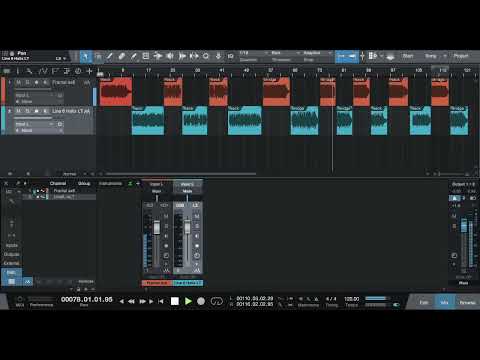Viewport: 480px width, 360px height.
Task: Select the Listen speaker tool
Action: point(170,56)
